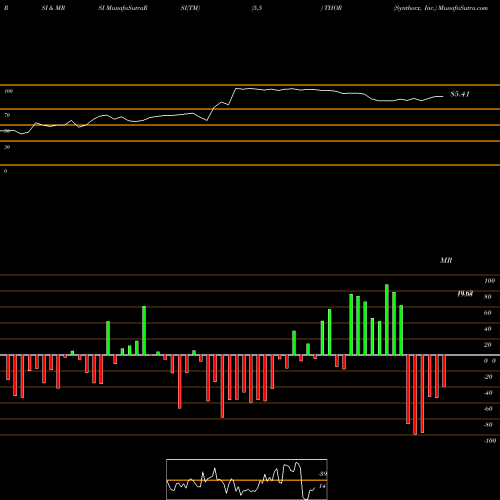Click the 60 label on MR axis
Screen dimensions: 500x500
tap(488, 313)
